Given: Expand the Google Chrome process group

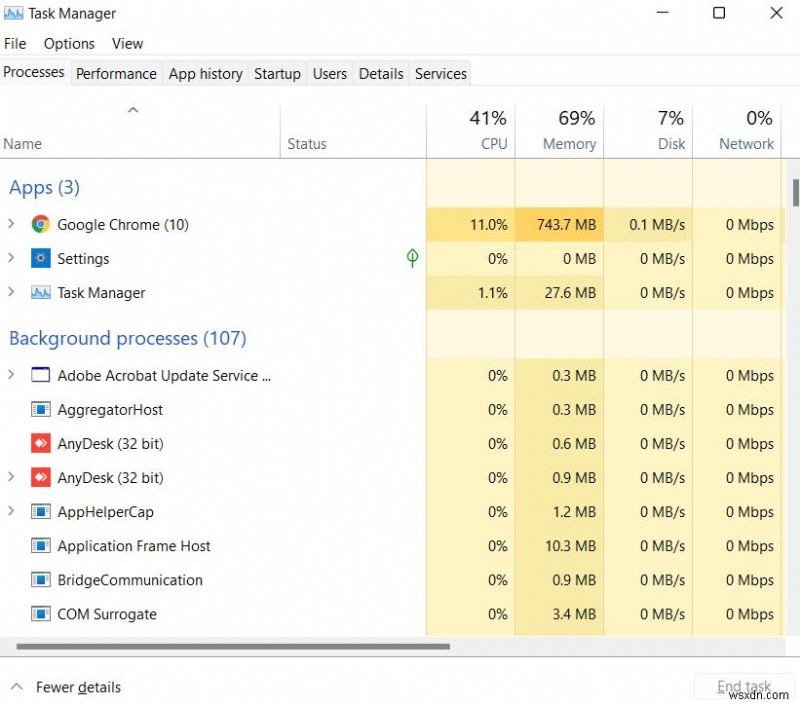Looking at the screenshot, I should point(11,225).
